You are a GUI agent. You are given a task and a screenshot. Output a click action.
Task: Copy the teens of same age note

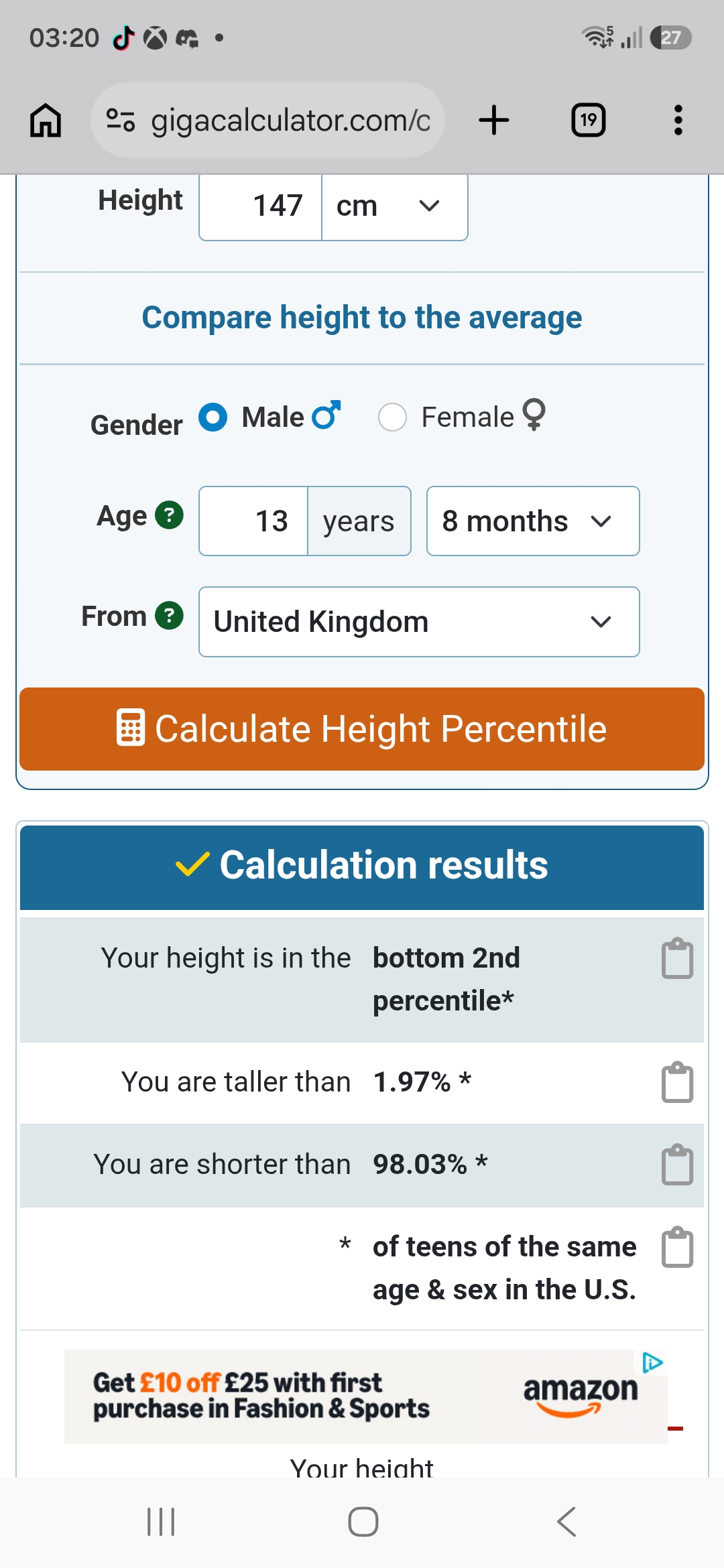click(x=677, y=1247)
